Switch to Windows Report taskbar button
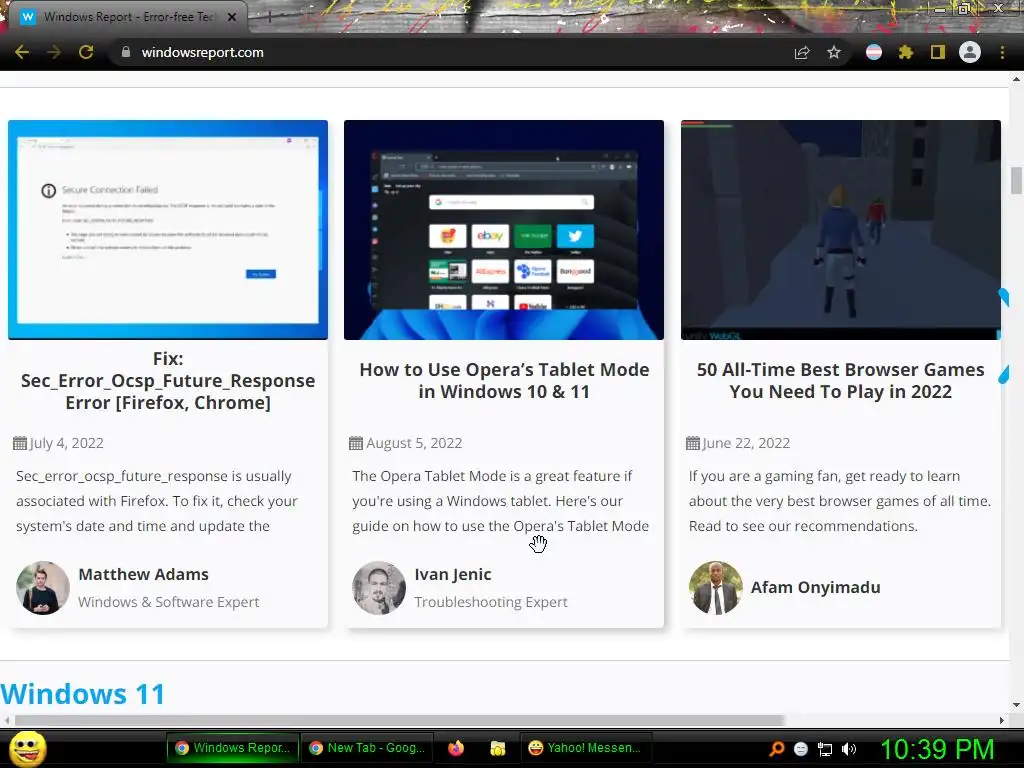 click(x=232, y=748)
